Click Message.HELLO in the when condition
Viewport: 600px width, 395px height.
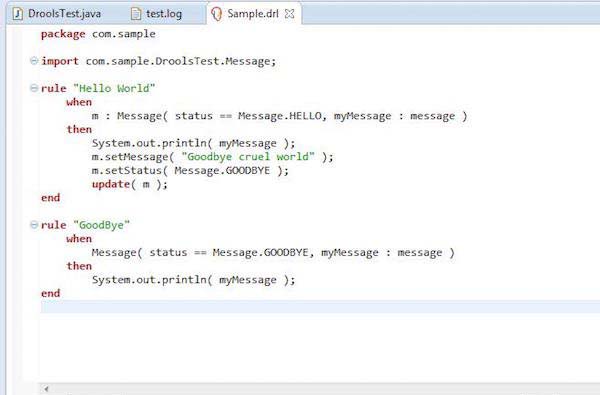(x=280, y=116)
